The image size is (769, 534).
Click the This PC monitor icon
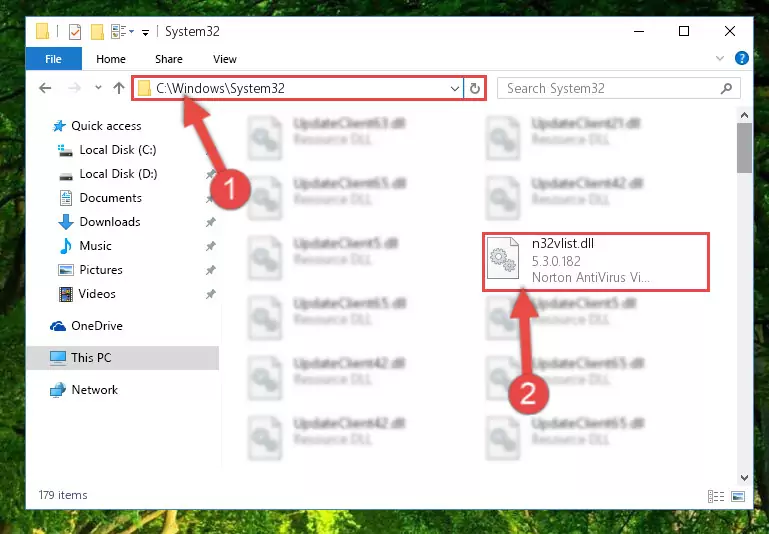(57, 357)
